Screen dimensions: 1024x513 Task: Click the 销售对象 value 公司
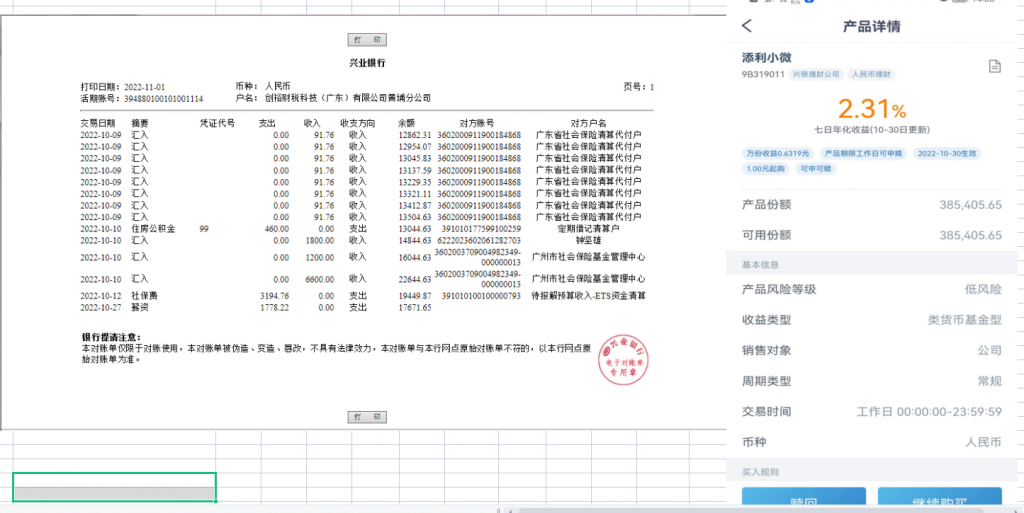coord(989,350)
